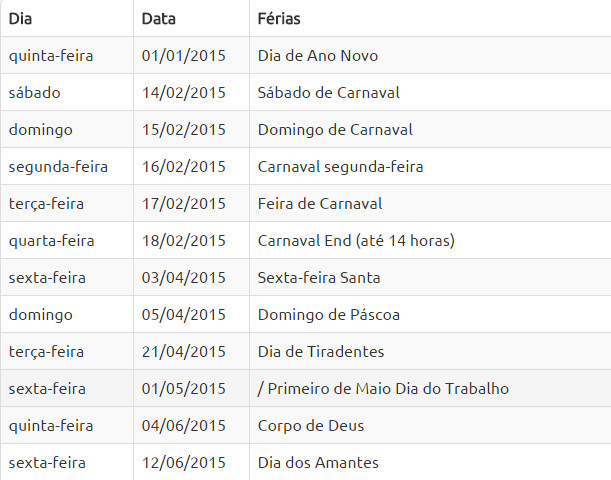
Task: Click the 'sábado' weekday cell
Action: pos(35,93)
